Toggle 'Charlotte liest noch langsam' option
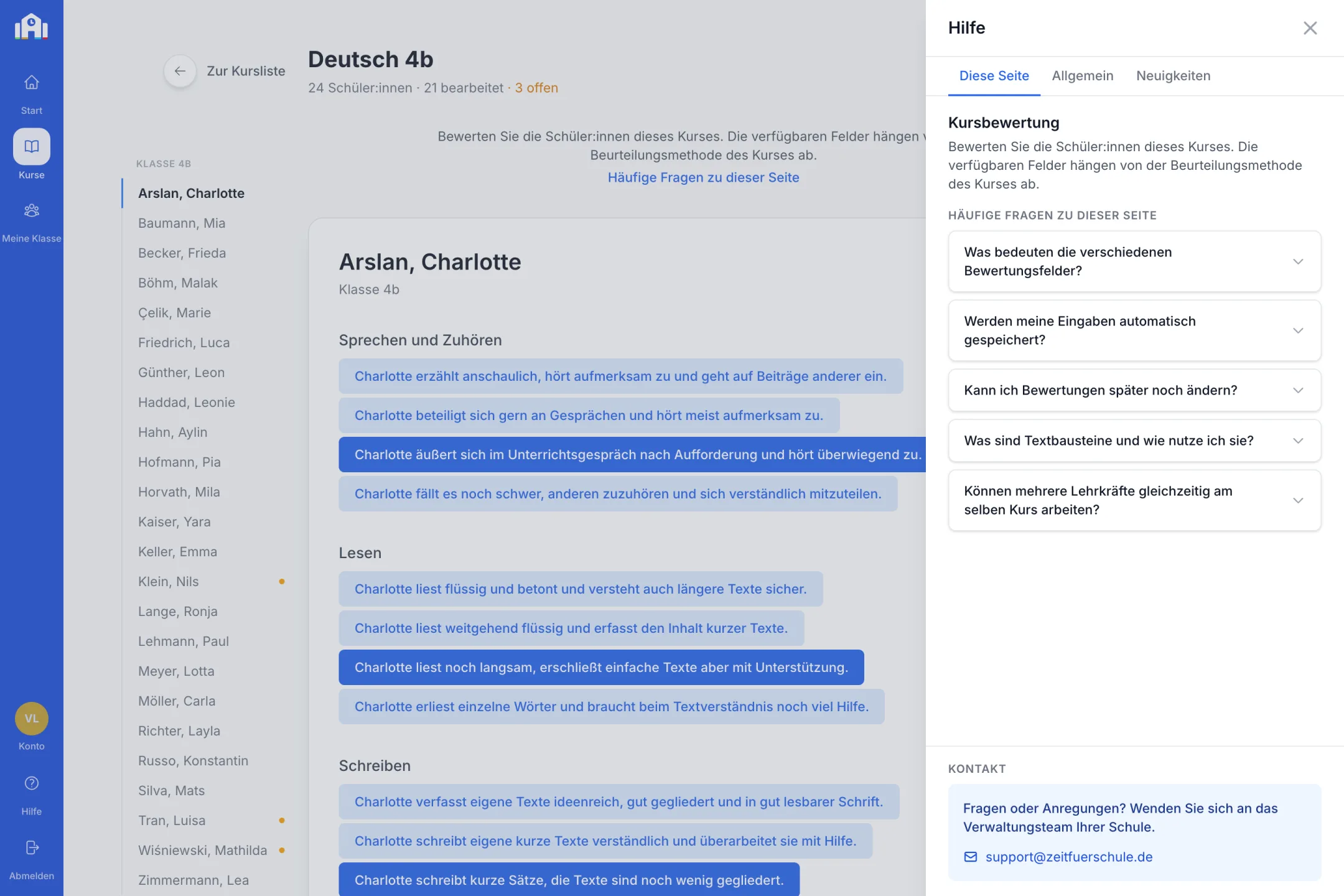Viewport: 1344px width, 896px height. point(601,667)
